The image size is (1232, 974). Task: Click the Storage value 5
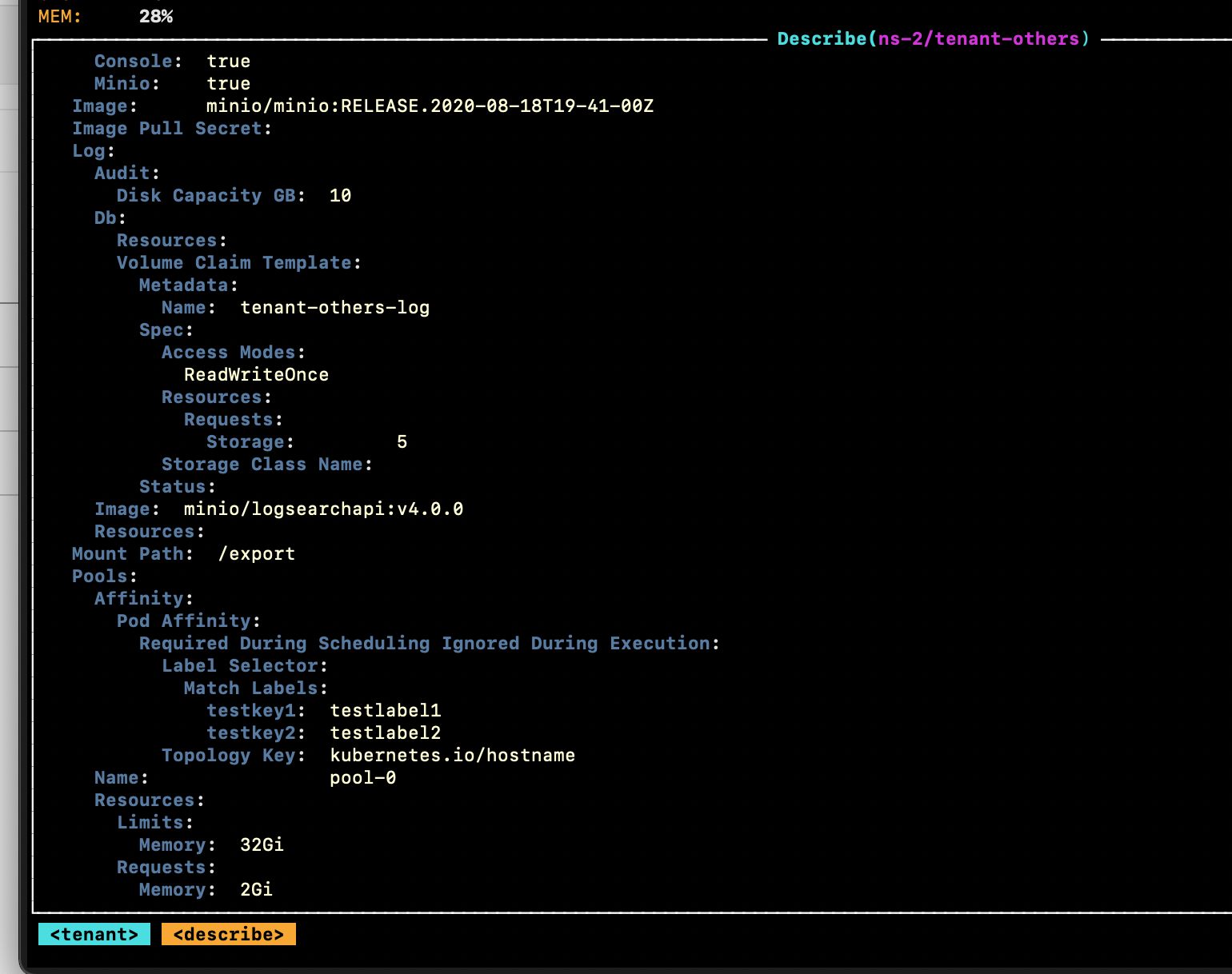click(x=402, y=441)
